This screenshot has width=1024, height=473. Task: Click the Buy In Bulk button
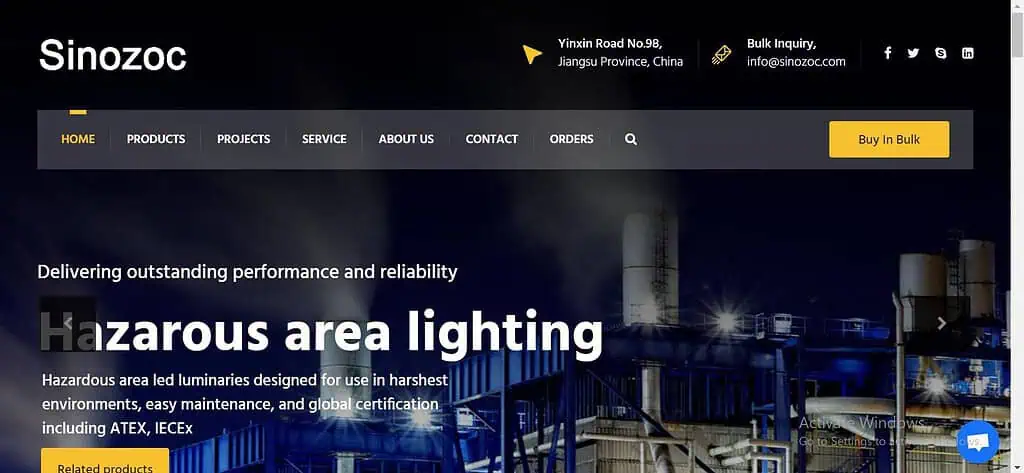[x=889, y=139]
